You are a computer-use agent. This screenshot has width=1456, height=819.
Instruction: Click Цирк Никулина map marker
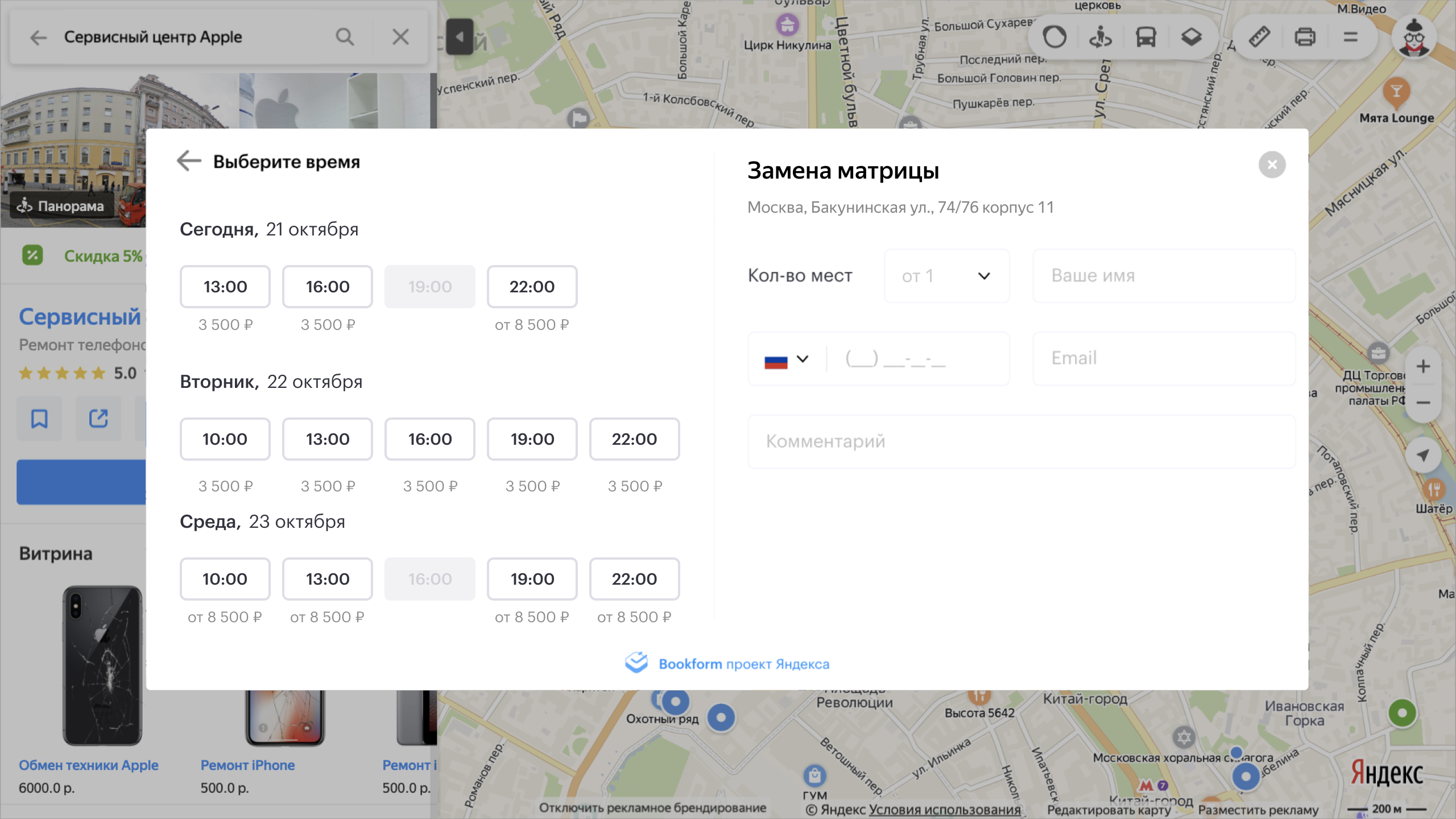point(787,25)
